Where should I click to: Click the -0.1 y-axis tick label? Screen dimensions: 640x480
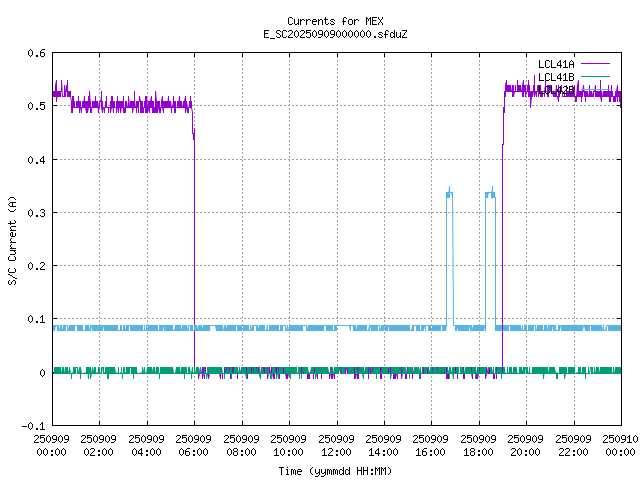(x=31, y=426)
